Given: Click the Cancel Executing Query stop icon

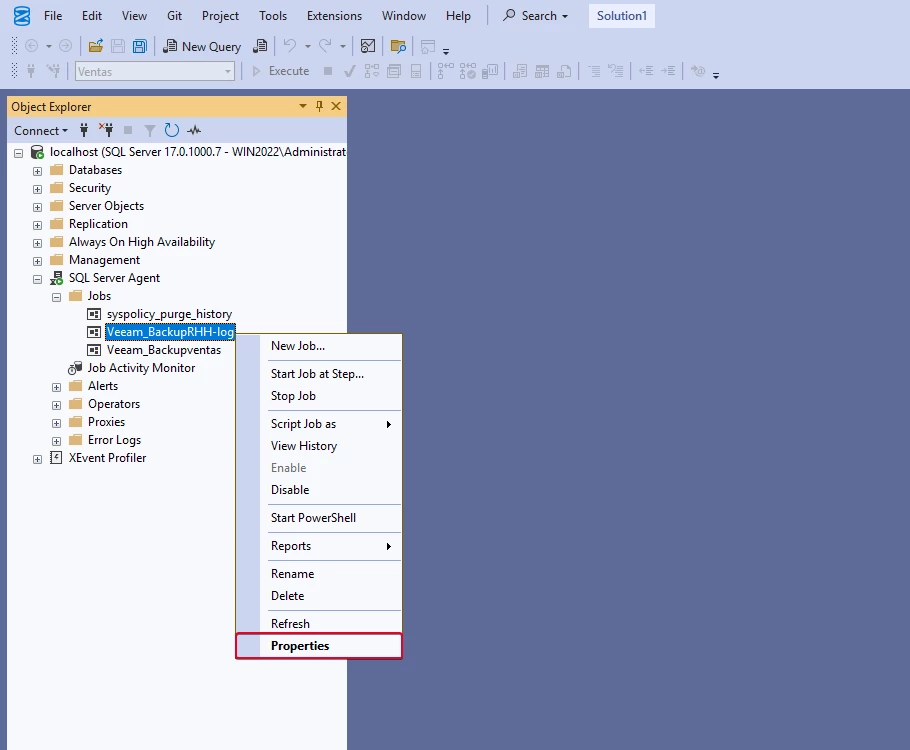Looking at the screenshot, I should tap(328, 71).
